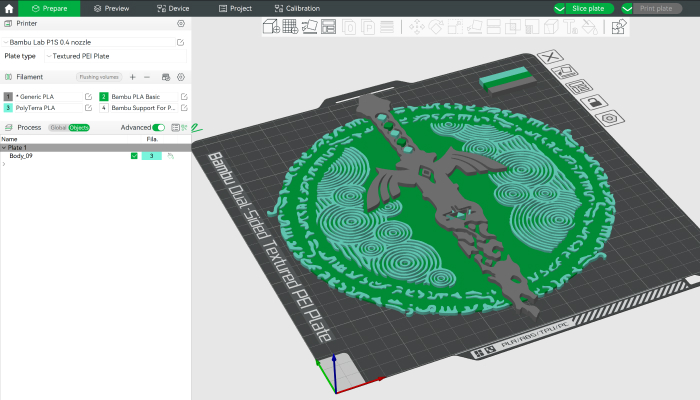
Task: Select the Text shape tool
Action: point(571,27)
